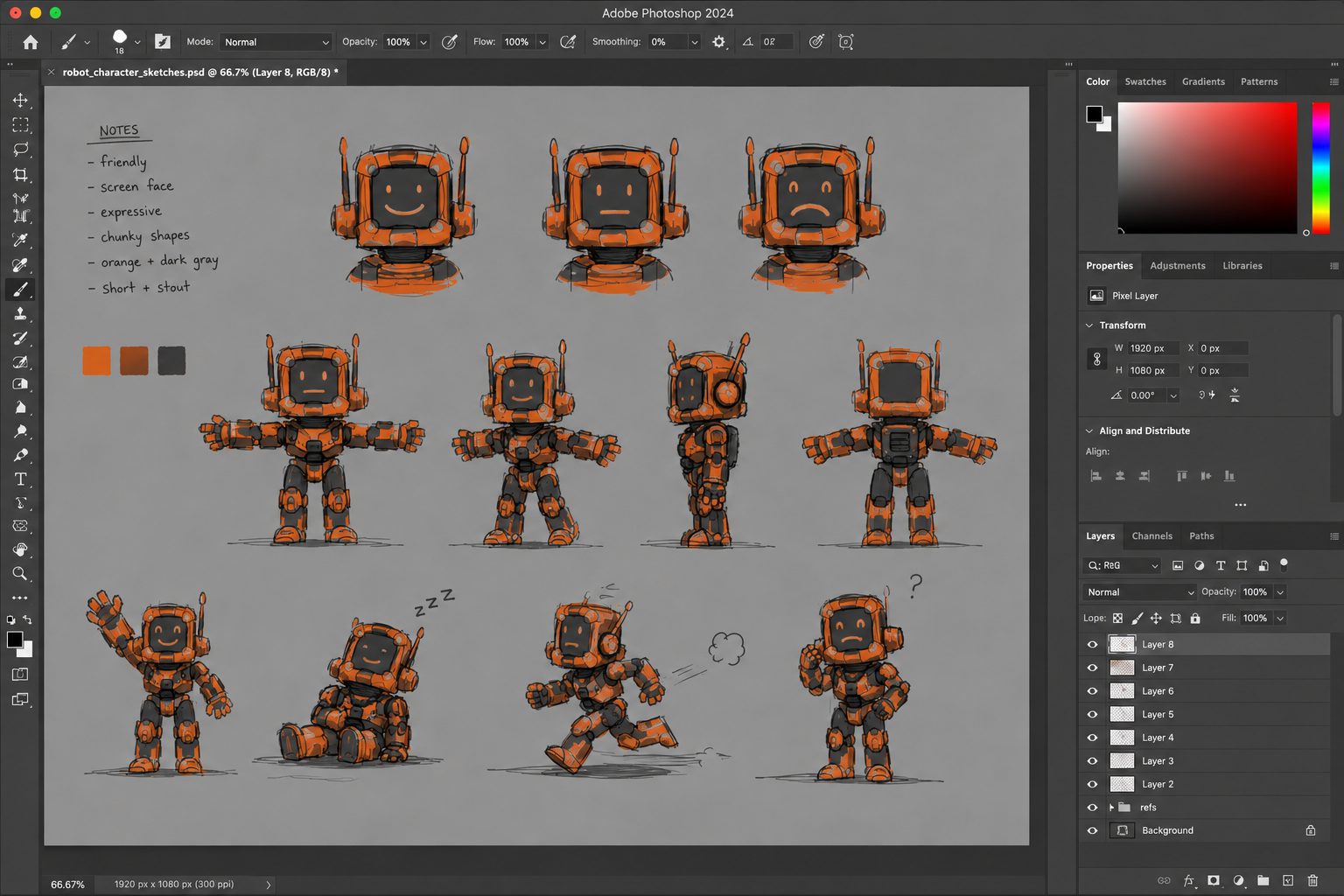Delete layer with trash icon
The width and height of the screenshot is (1344, 896).
click(1312, 880)
